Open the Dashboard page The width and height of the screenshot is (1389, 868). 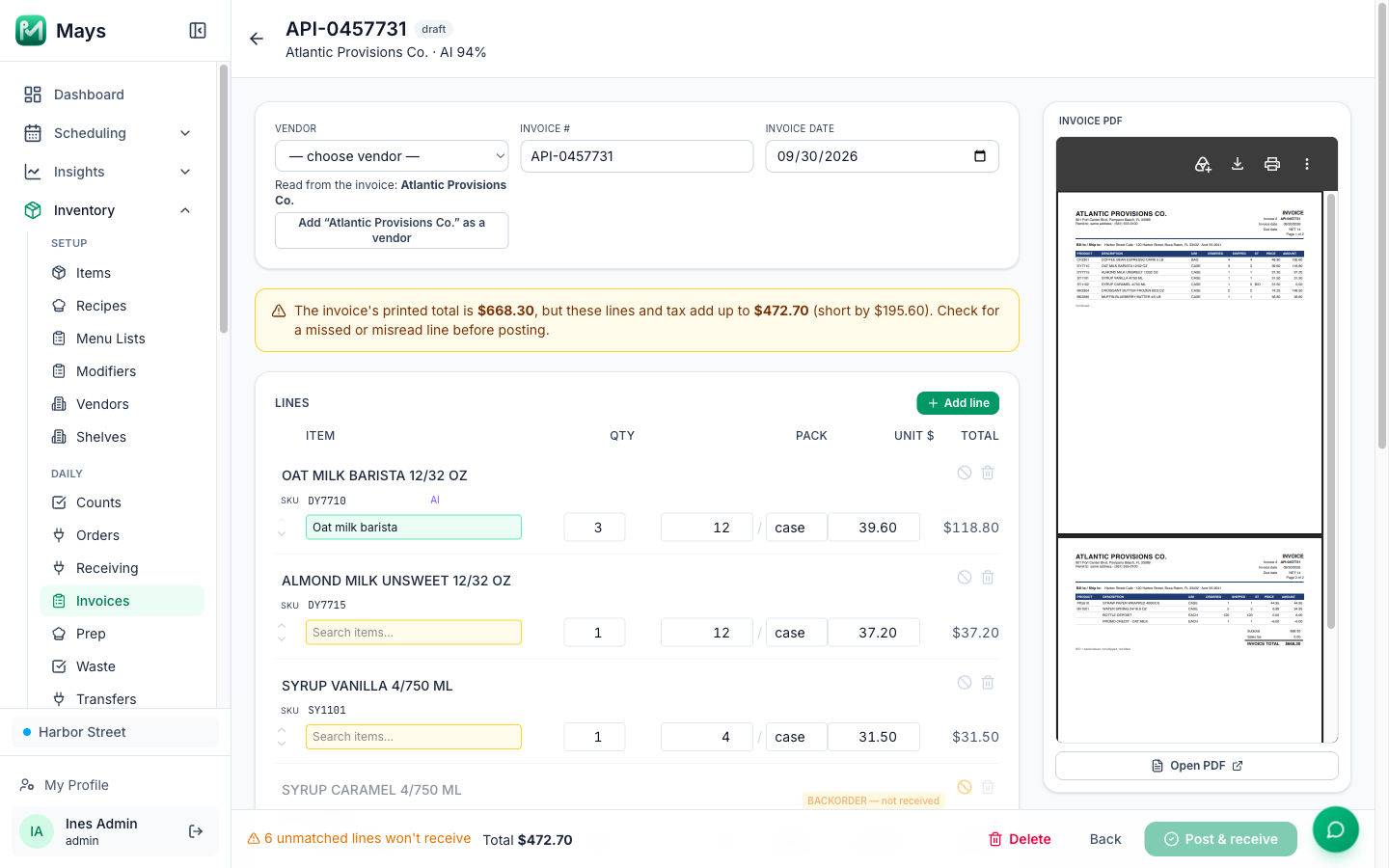point(108,95)
